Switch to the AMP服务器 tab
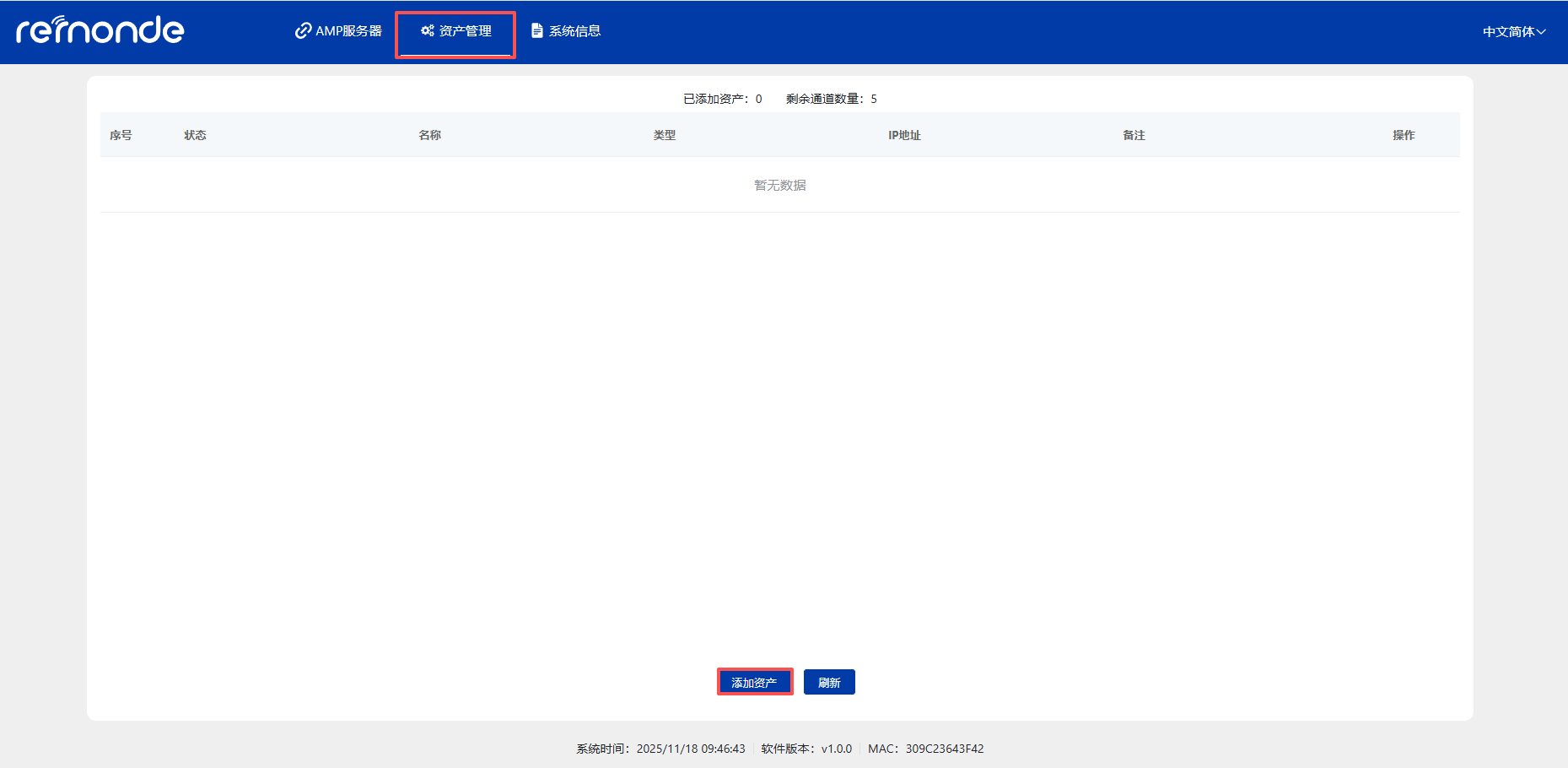 click(x=348, y=30)
